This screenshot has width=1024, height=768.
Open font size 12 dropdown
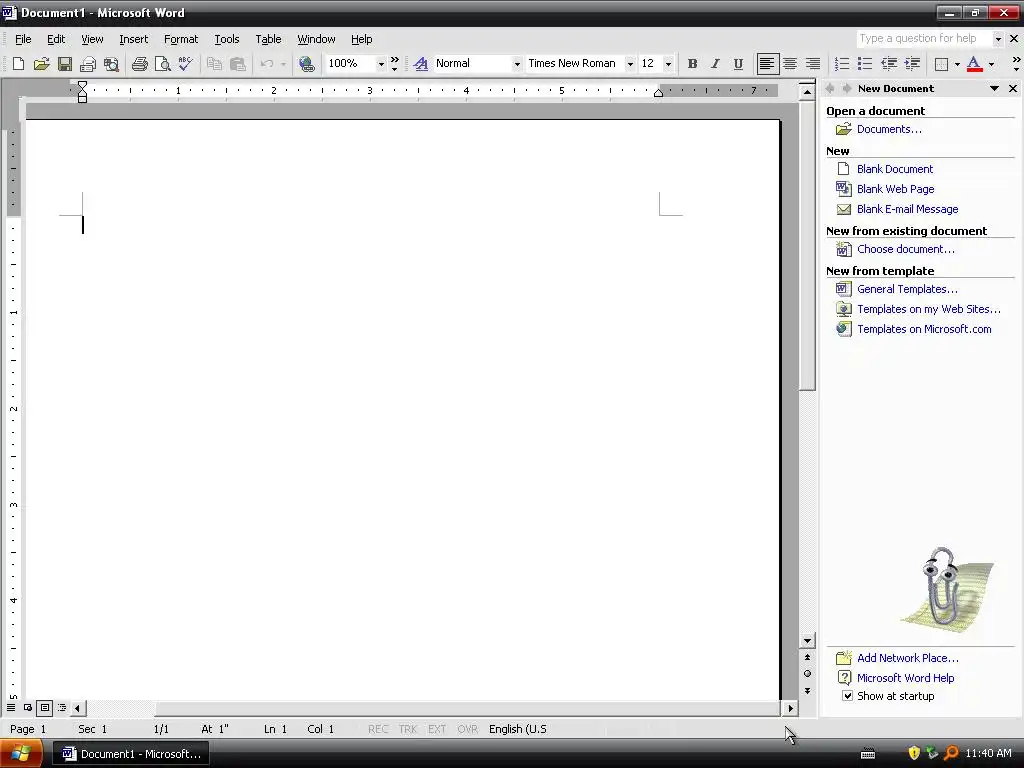(667, 64)
